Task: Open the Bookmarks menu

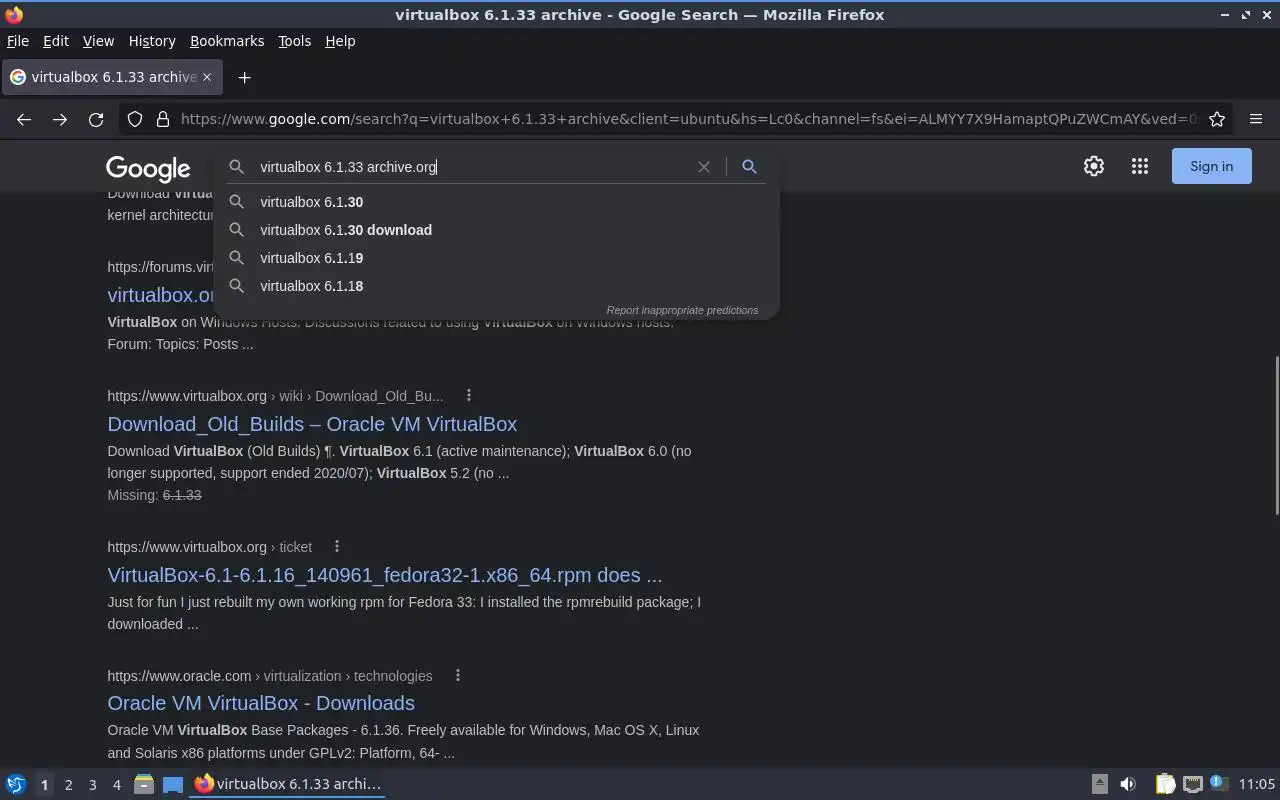Action: [x=227, y=41]
